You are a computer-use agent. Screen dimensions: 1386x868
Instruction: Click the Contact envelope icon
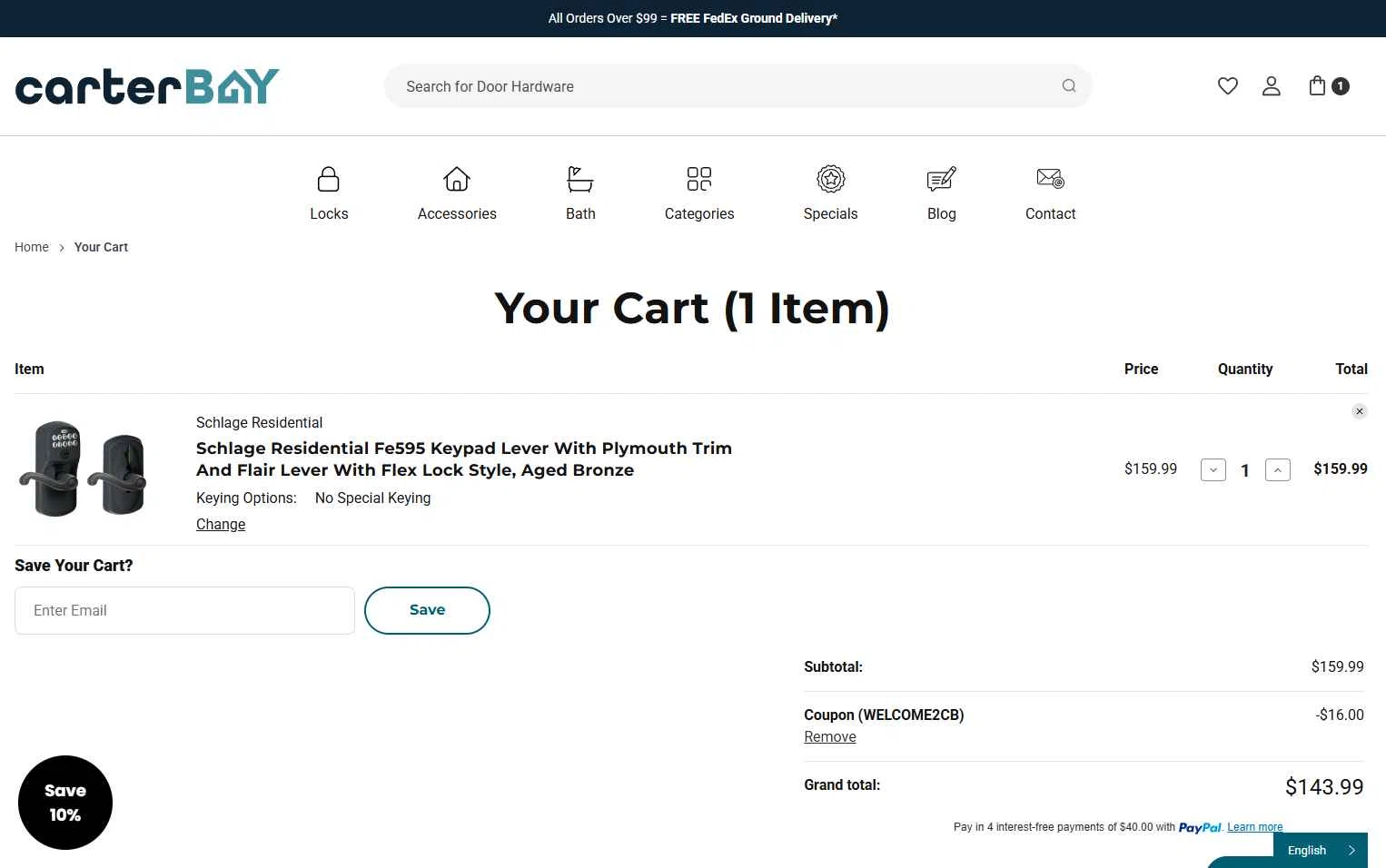coord(1051,178)
